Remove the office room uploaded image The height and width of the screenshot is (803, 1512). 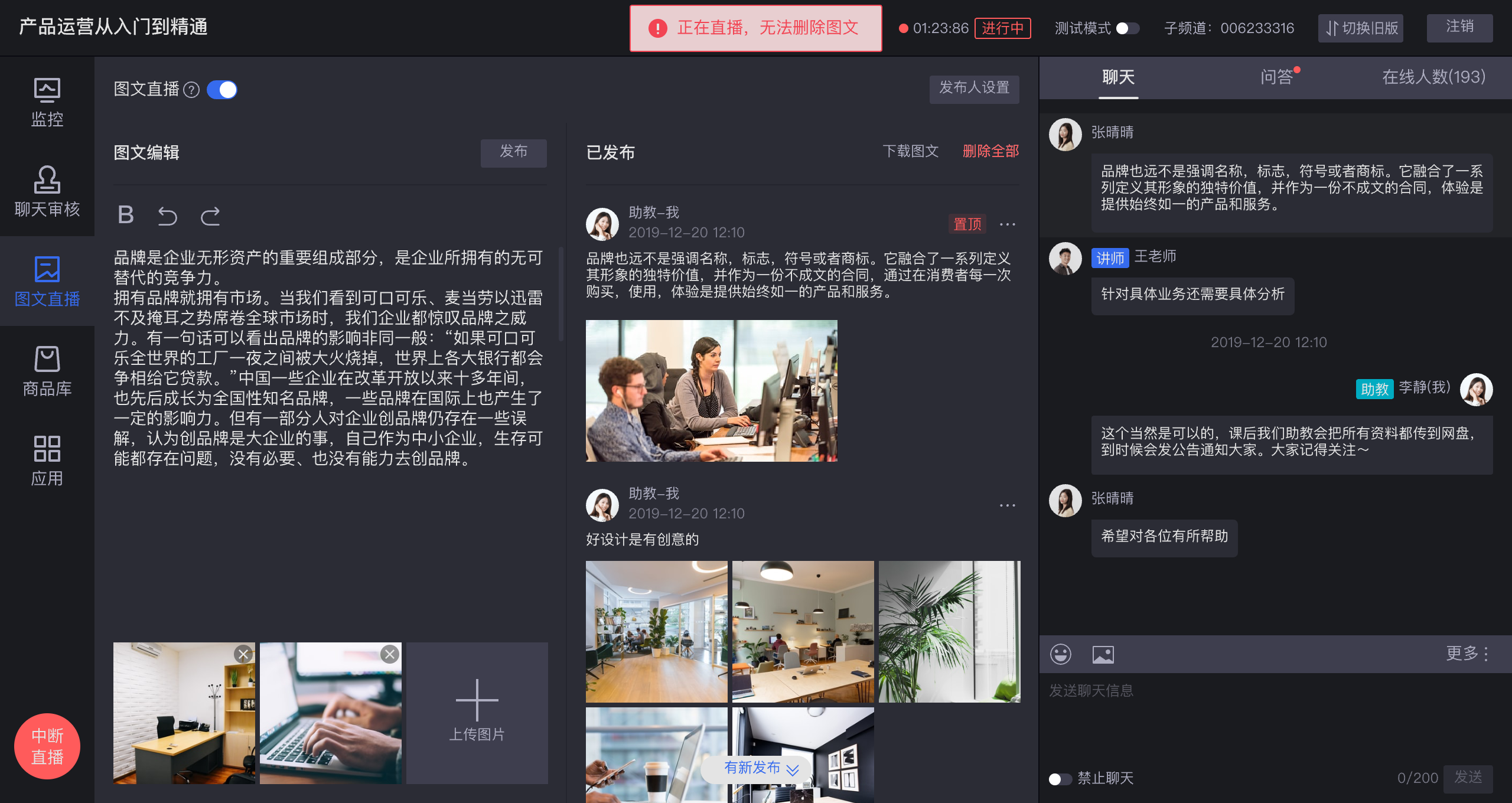(243, 654)
